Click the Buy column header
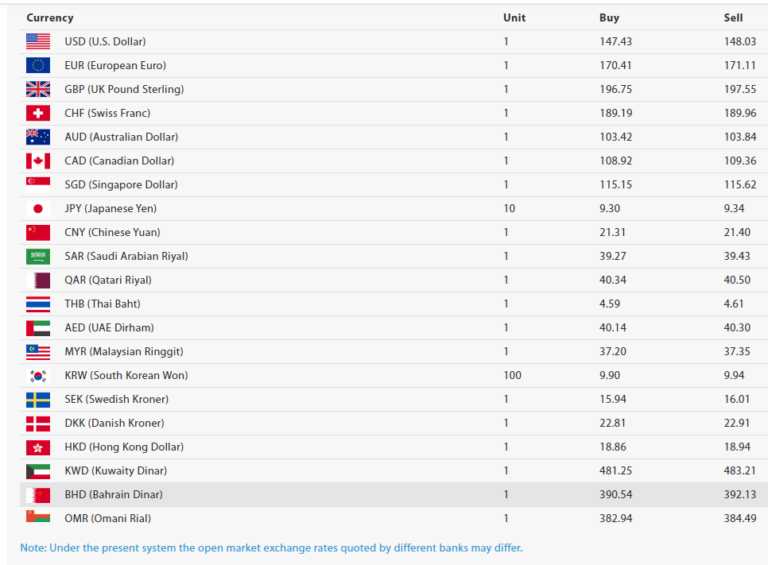Screen dimensions: 768x565 click(x=609, y=18)
